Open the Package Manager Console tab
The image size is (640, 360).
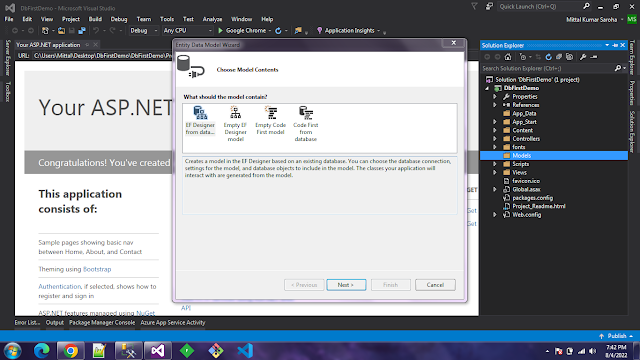(102, 322)
